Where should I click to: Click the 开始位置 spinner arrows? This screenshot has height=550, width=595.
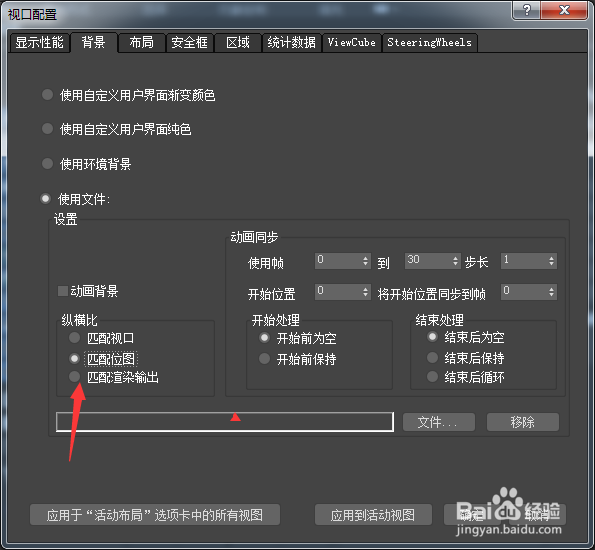pyautogui.click(x=365, y=292)
